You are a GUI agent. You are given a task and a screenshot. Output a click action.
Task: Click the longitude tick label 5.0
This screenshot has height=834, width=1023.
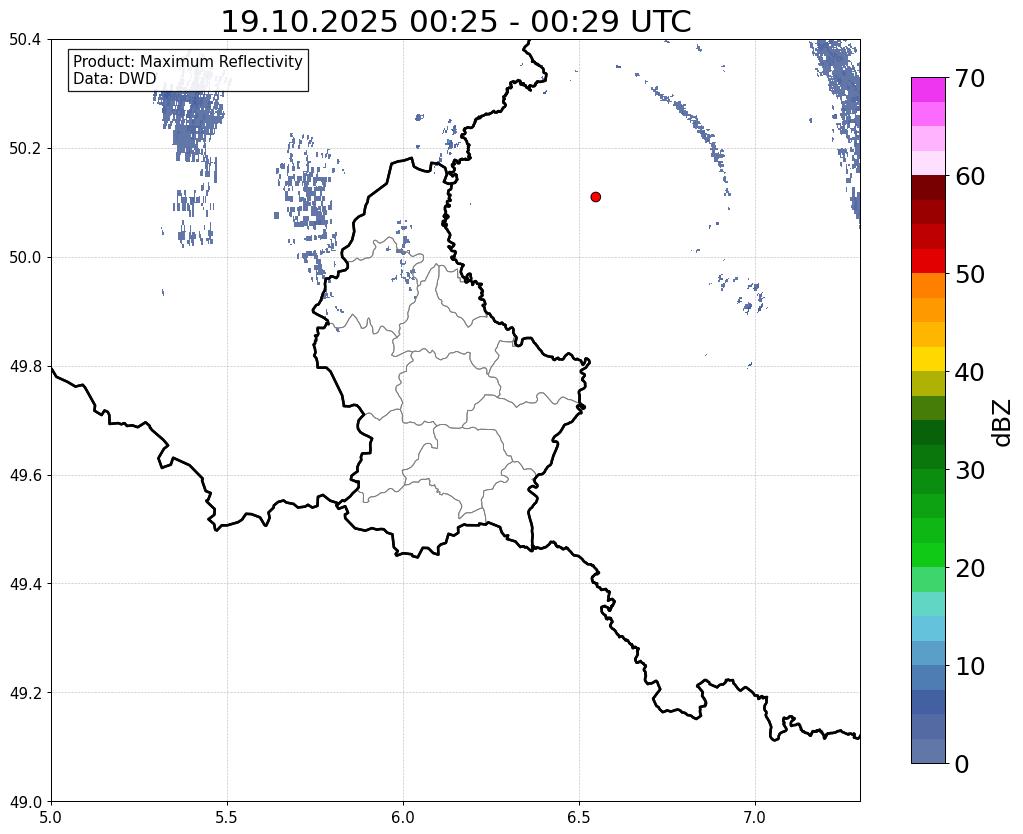pyautogui.click(x=51, y=817)
